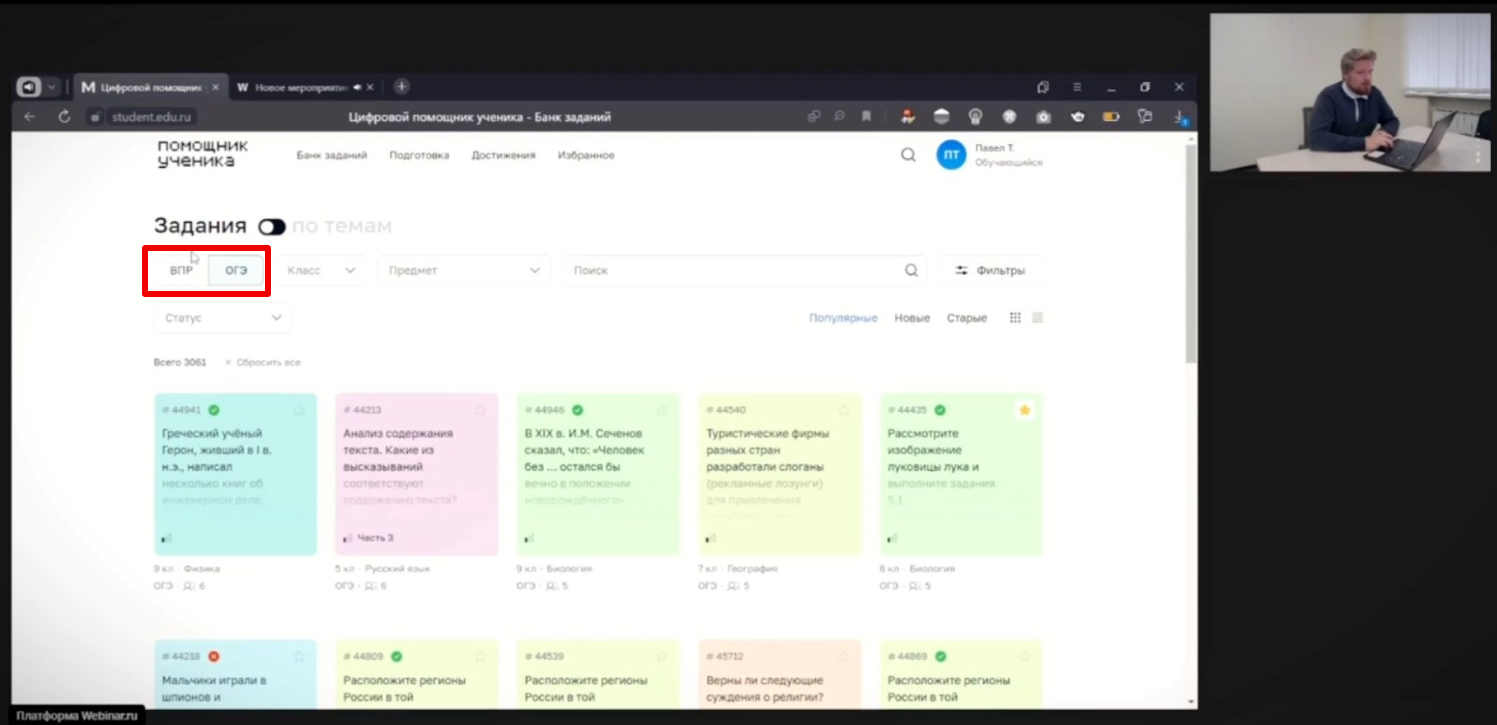Add task 44213 to favorites with star
The height and width of the screenshot is (725, 1497).
click(x=480, y=410)
